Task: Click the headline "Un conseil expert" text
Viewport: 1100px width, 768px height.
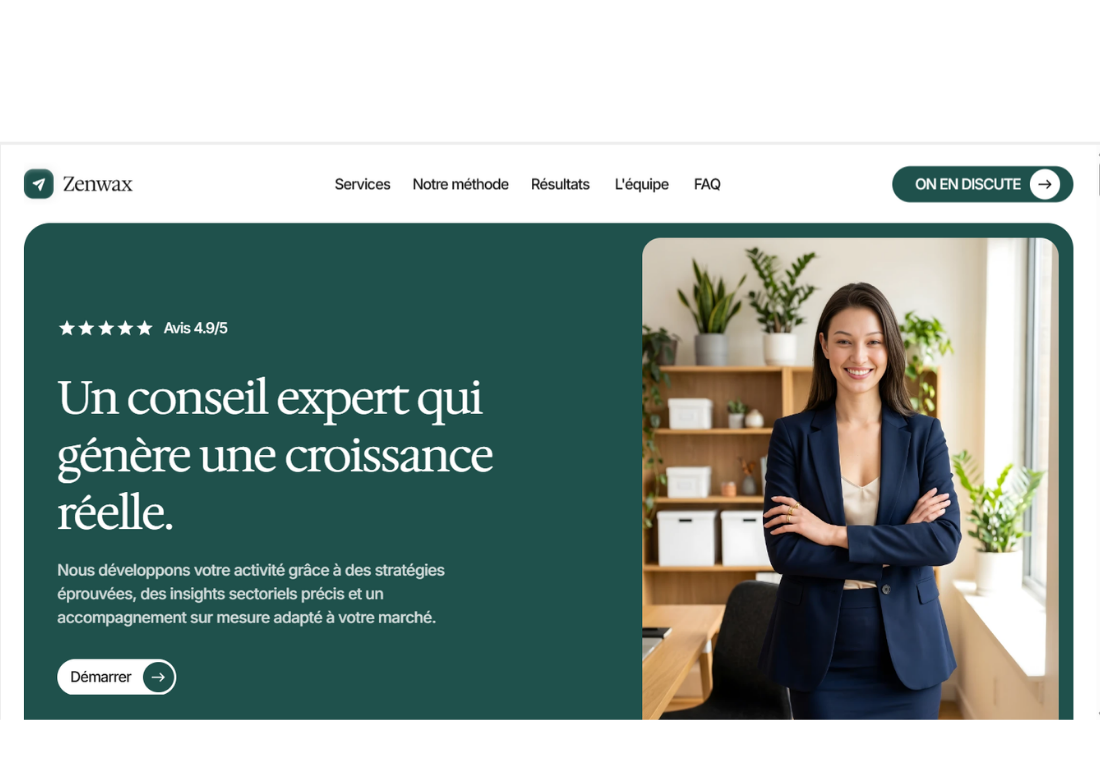Action: (233, 398)
